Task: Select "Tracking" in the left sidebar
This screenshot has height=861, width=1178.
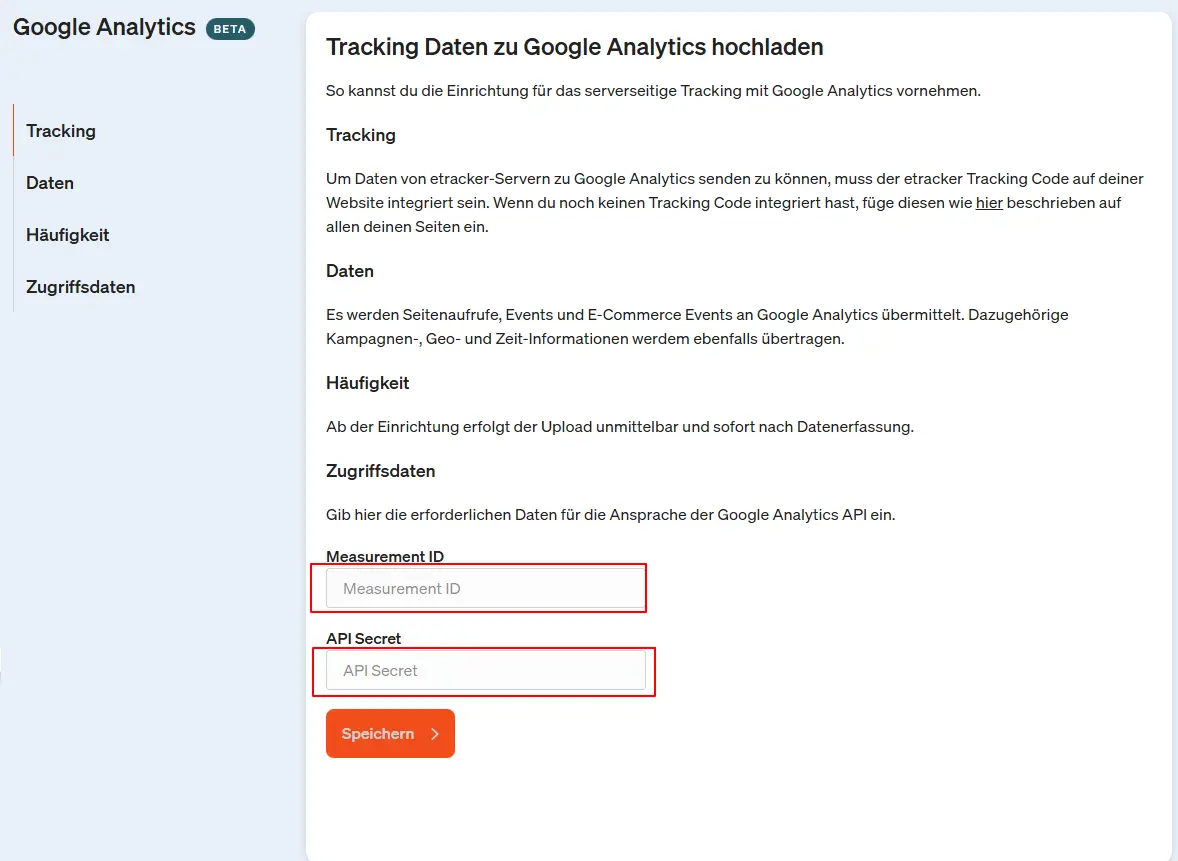Action: click(x=60, y=131)
